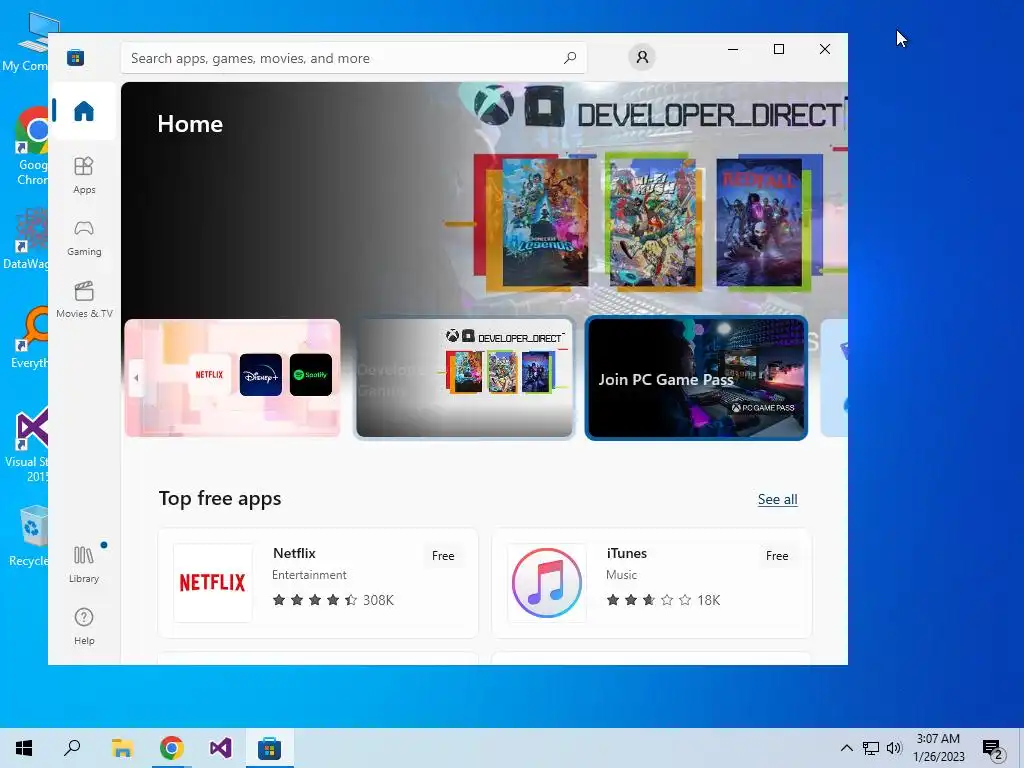The image size is (1024, 768).
Task: Open the Library section
Action: coord(84,564)
